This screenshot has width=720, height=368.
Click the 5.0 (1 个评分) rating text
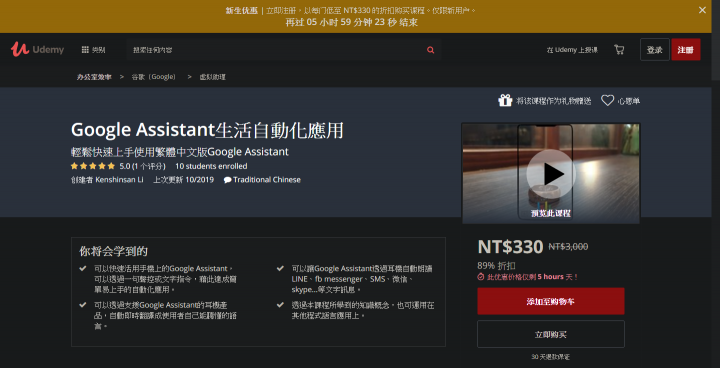142,166
